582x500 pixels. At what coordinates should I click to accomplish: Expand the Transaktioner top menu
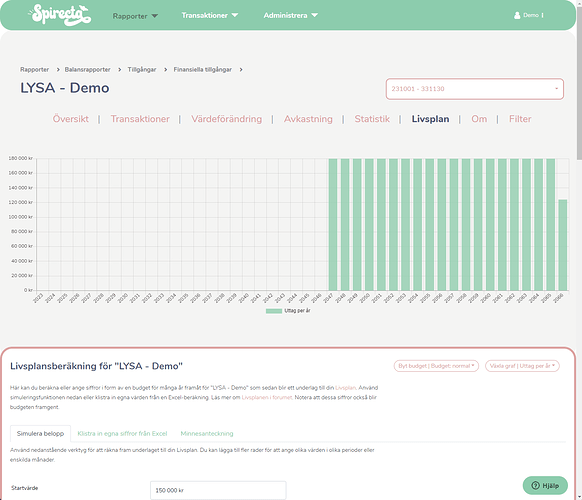[209, 15]
